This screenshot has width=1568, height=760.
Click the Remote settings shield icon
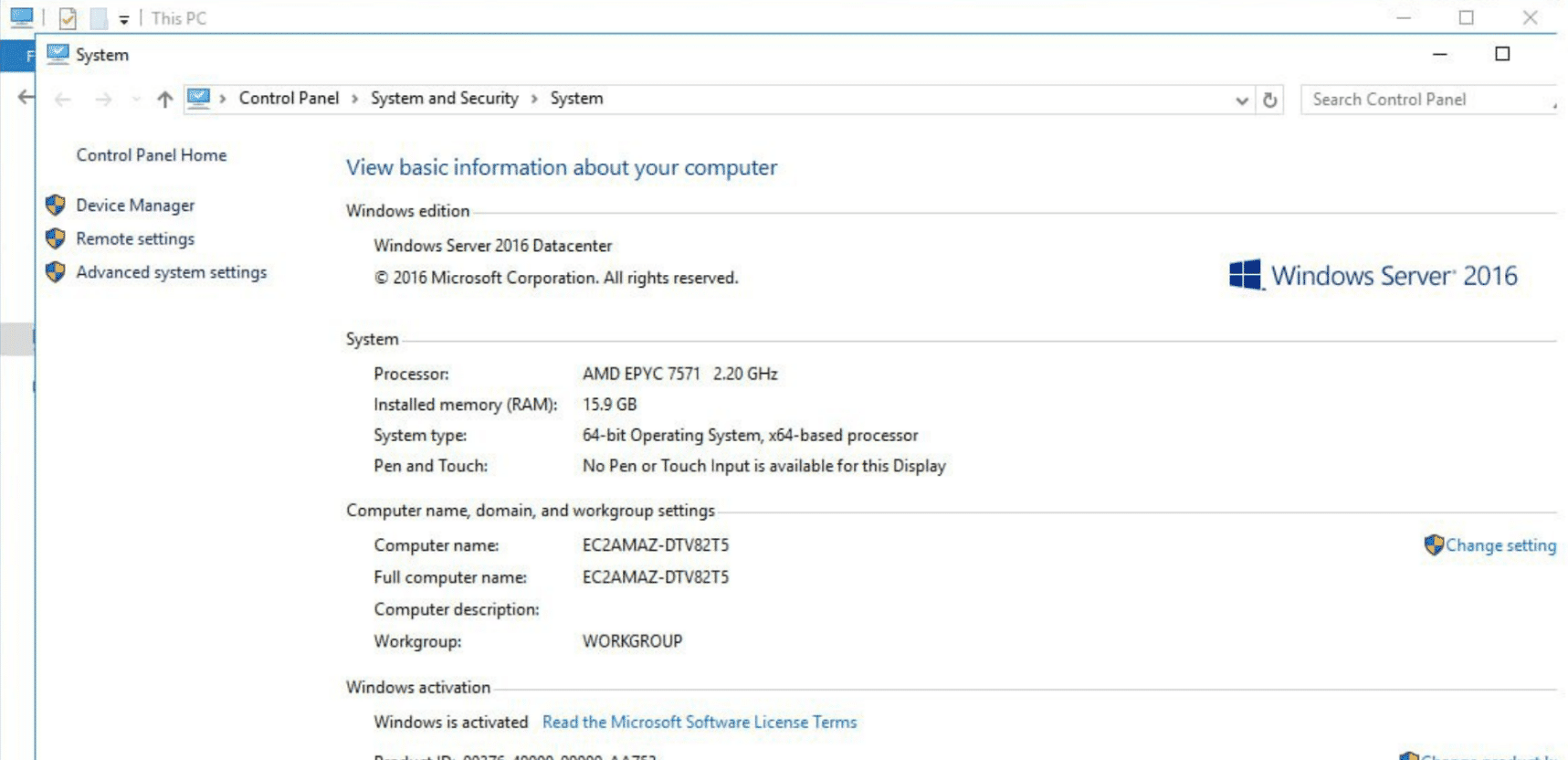(56, 238)
